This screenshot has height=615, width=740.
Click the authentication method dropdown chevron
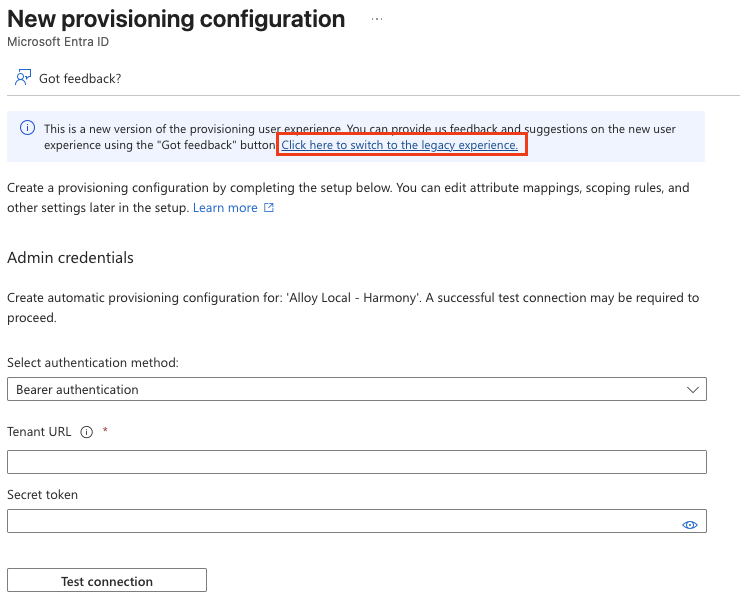692,390
